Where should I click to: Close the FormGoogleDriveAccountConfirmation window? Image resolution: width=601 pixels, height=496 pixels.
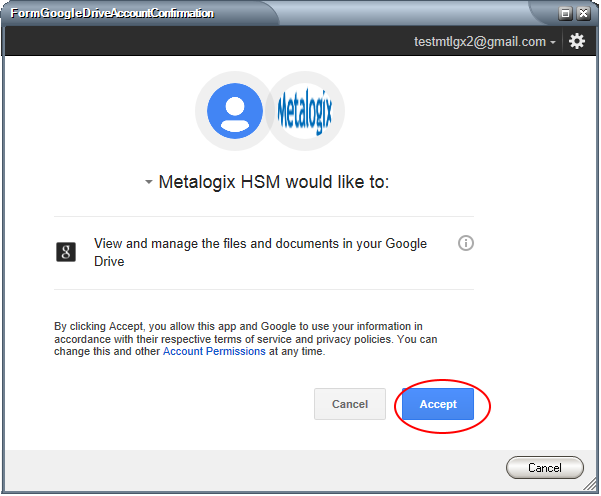pyautogui.click(x=584, y=13)
